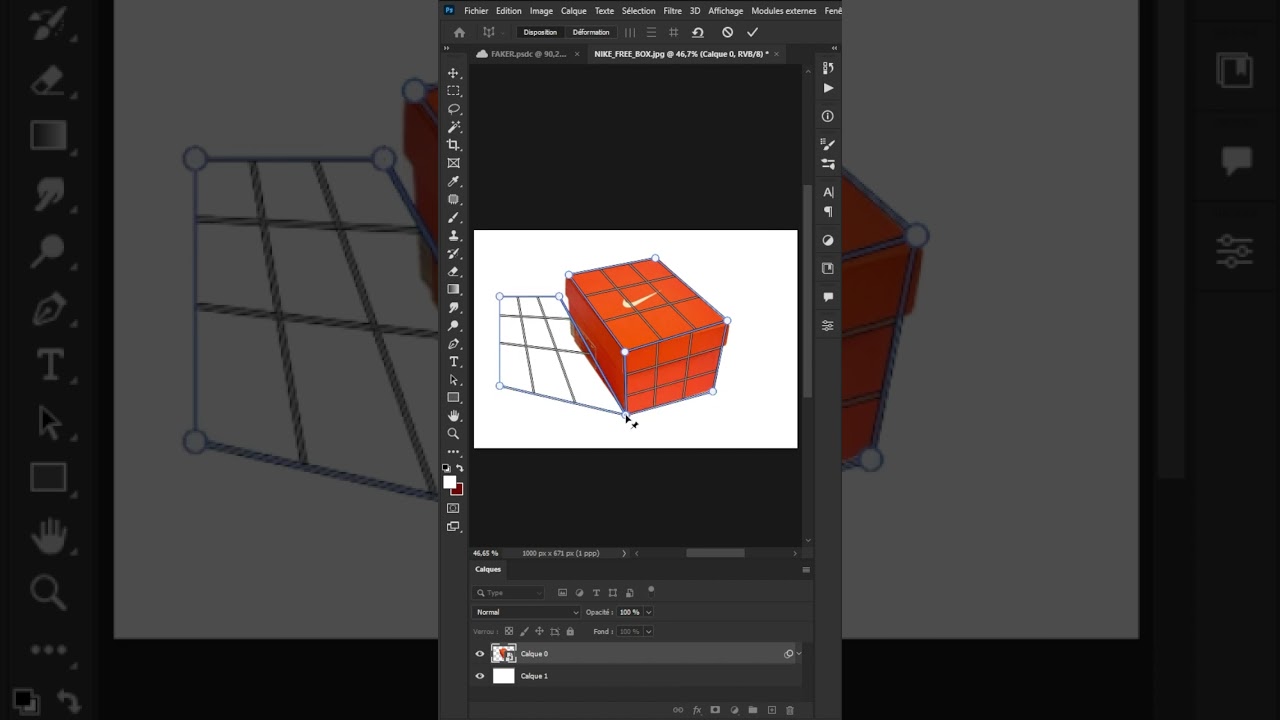Hide the Calque 1 layer
The height and width of the screenshot is (720, 1280).
coord(480,676)
